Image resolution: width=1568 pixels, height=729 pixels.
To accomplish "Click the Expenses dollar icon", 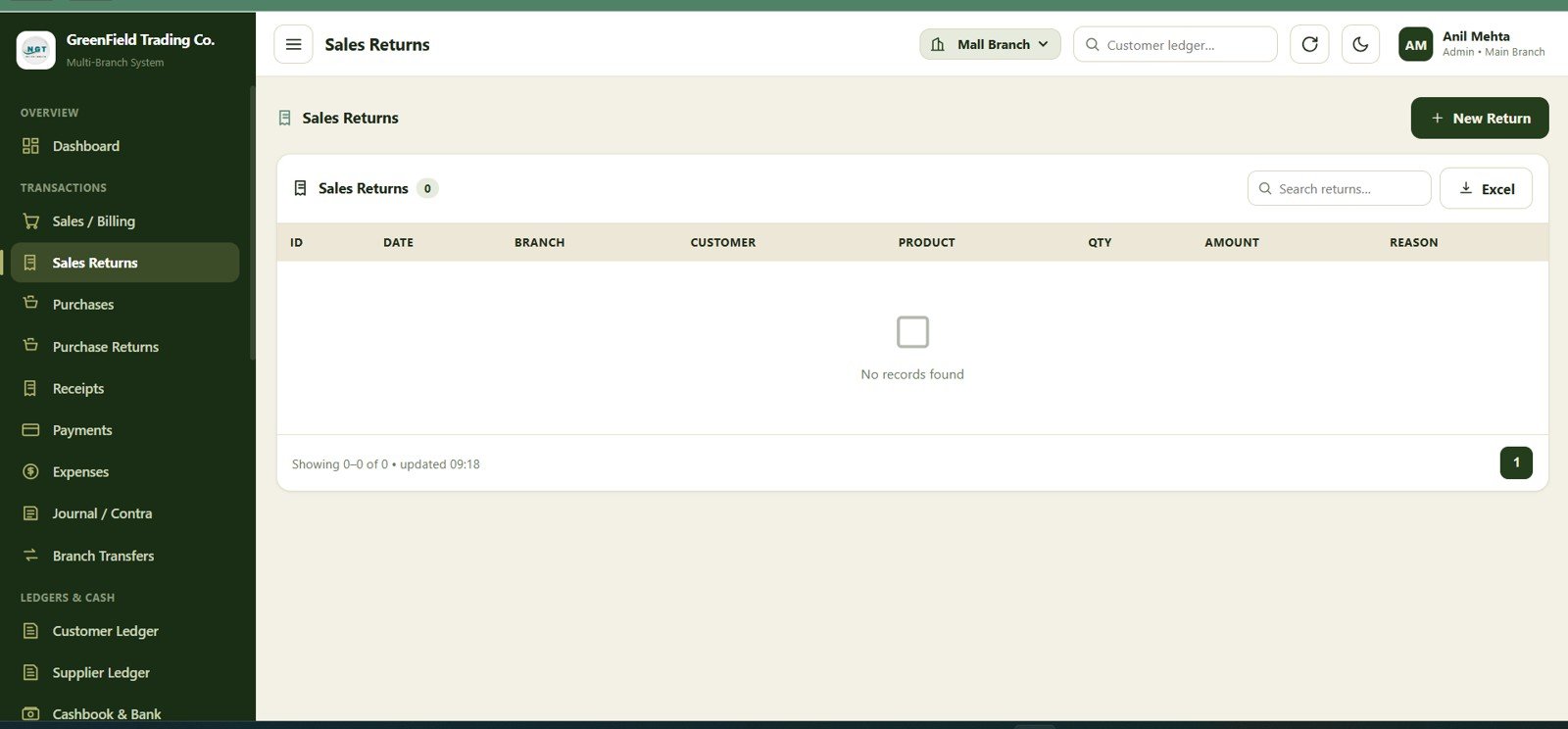I will click(30, 471).
